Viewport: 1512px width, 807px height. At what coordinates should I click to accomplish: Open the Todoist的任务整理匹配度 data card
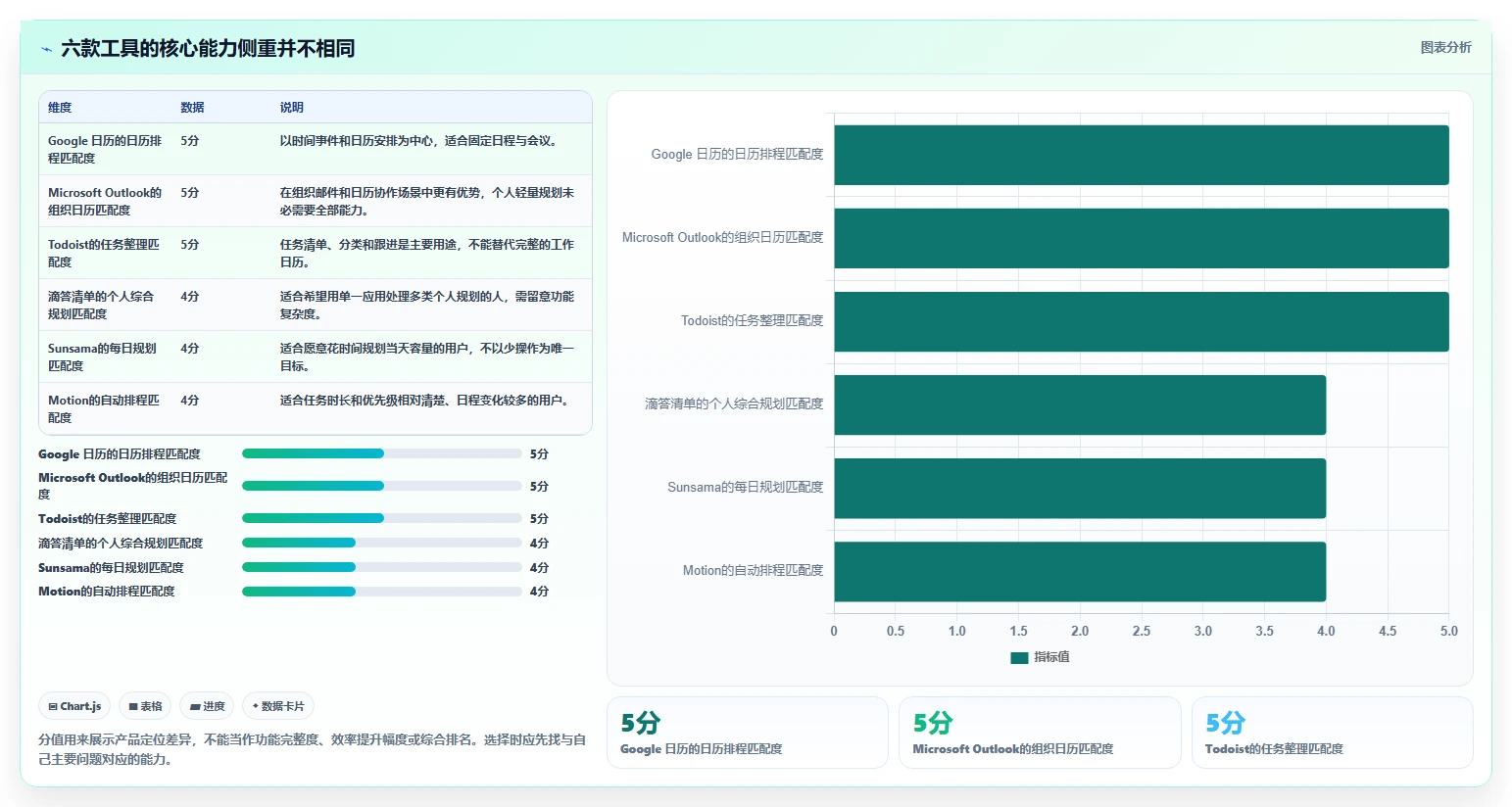point(1333,733)
